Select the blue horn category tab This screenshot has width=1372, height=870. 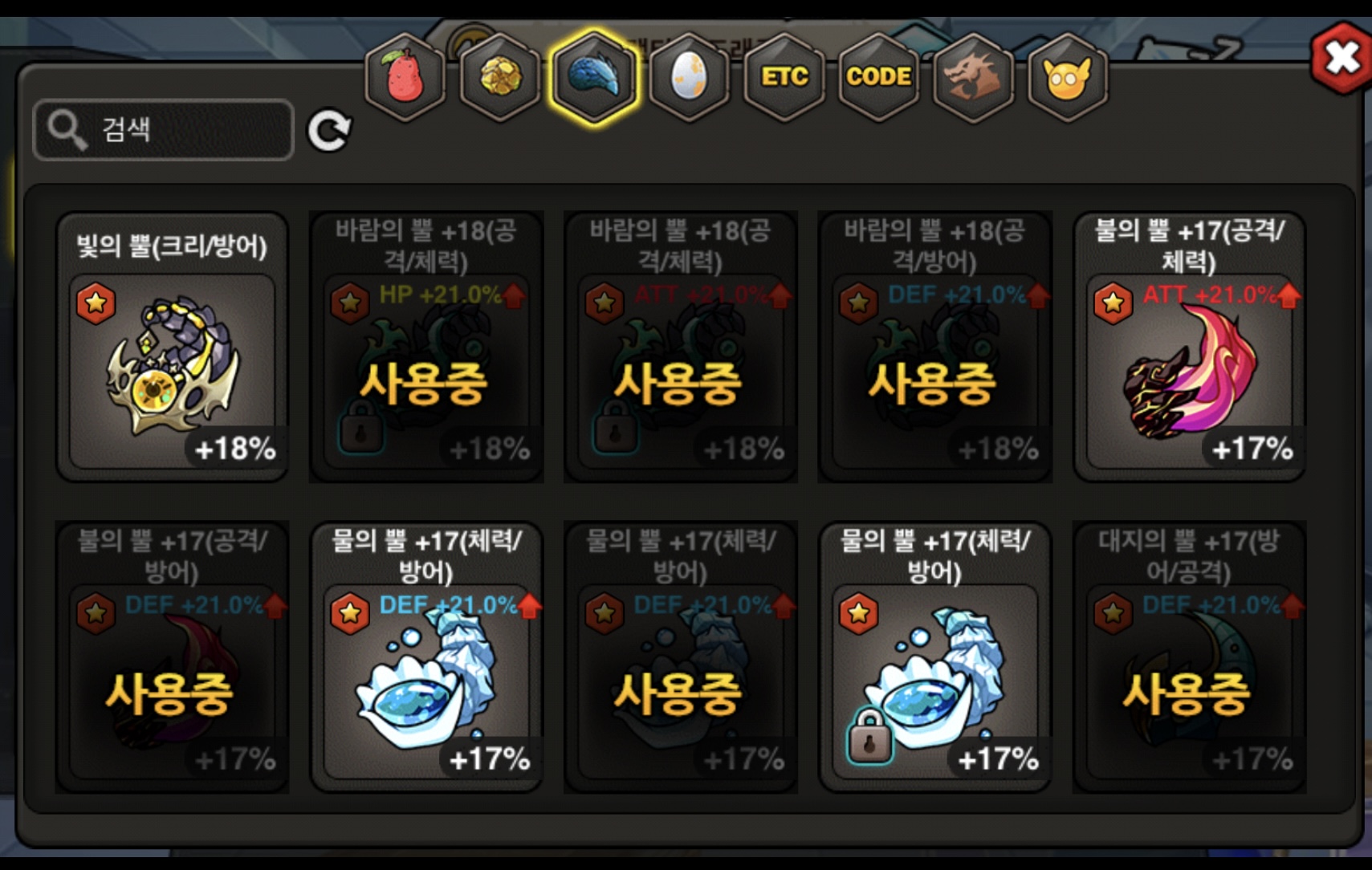(595, 77)
